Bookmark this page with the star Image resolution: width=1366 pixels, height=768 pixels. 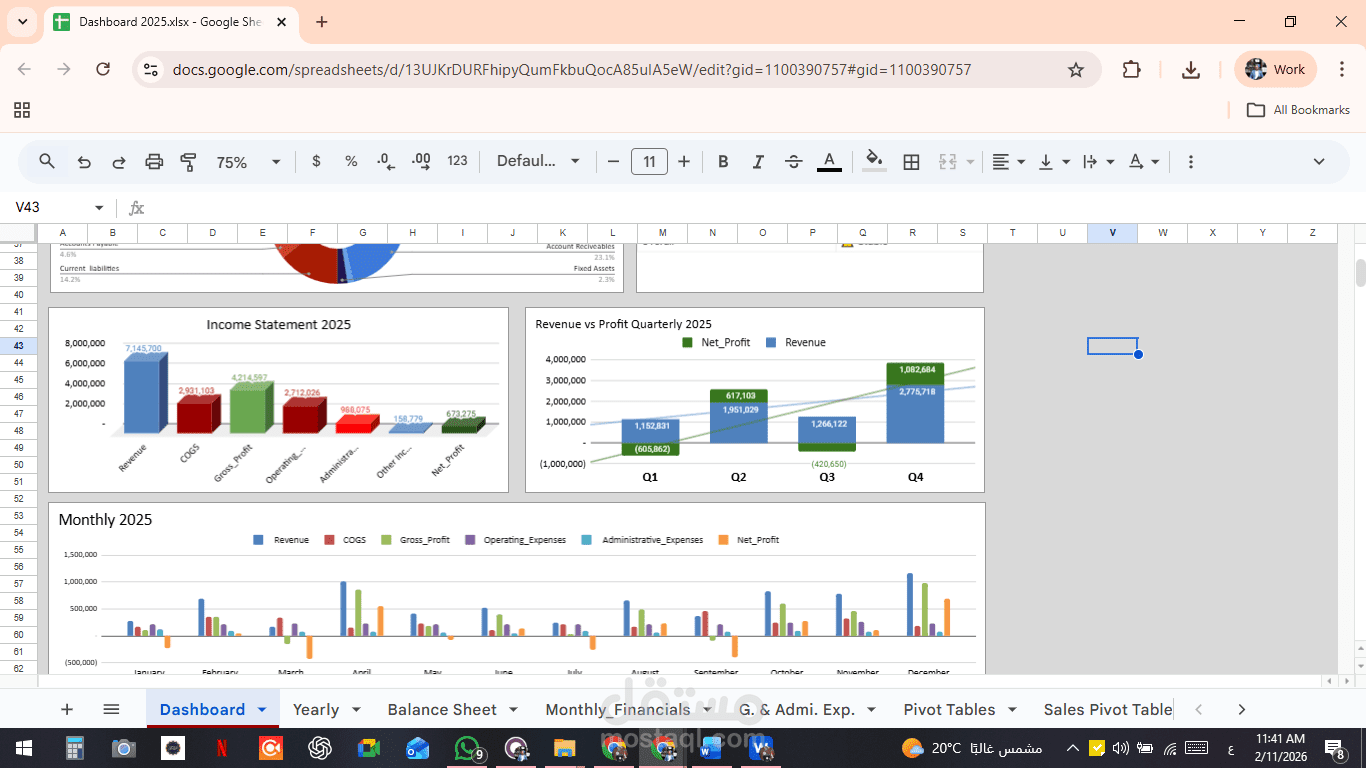point(1076,69)
